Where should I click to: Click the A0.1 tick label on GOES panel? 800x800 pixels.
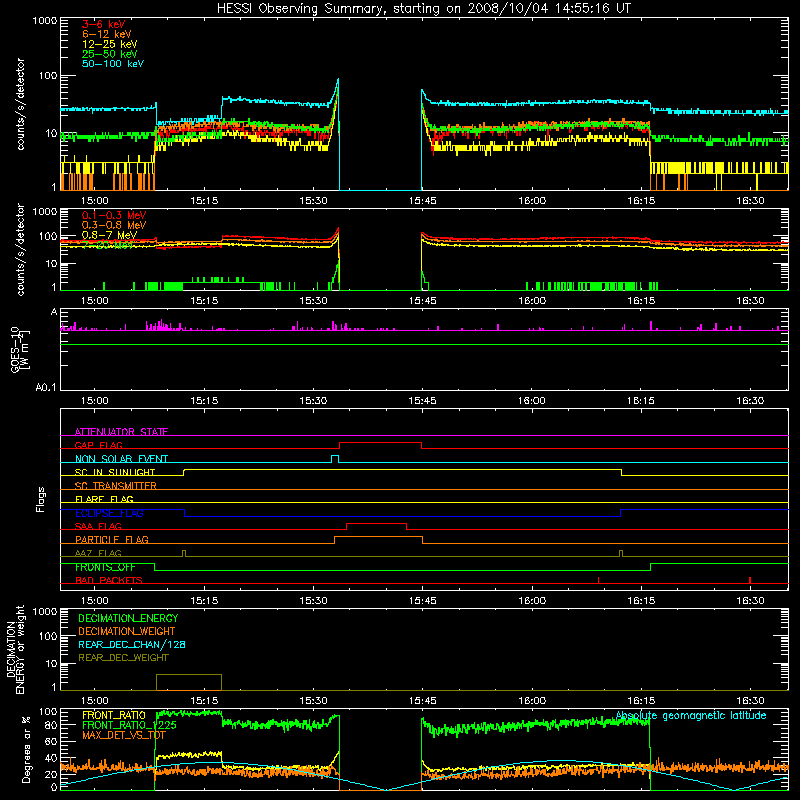coord(46,388)
